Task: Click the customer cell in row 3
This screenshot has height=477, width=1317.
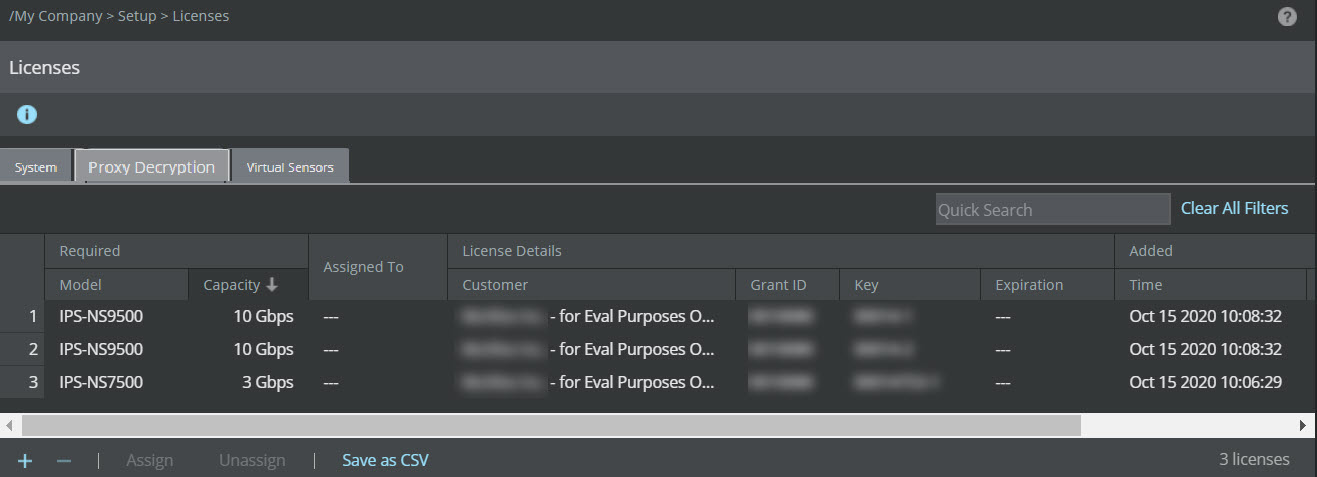Action: click(591, 382)
